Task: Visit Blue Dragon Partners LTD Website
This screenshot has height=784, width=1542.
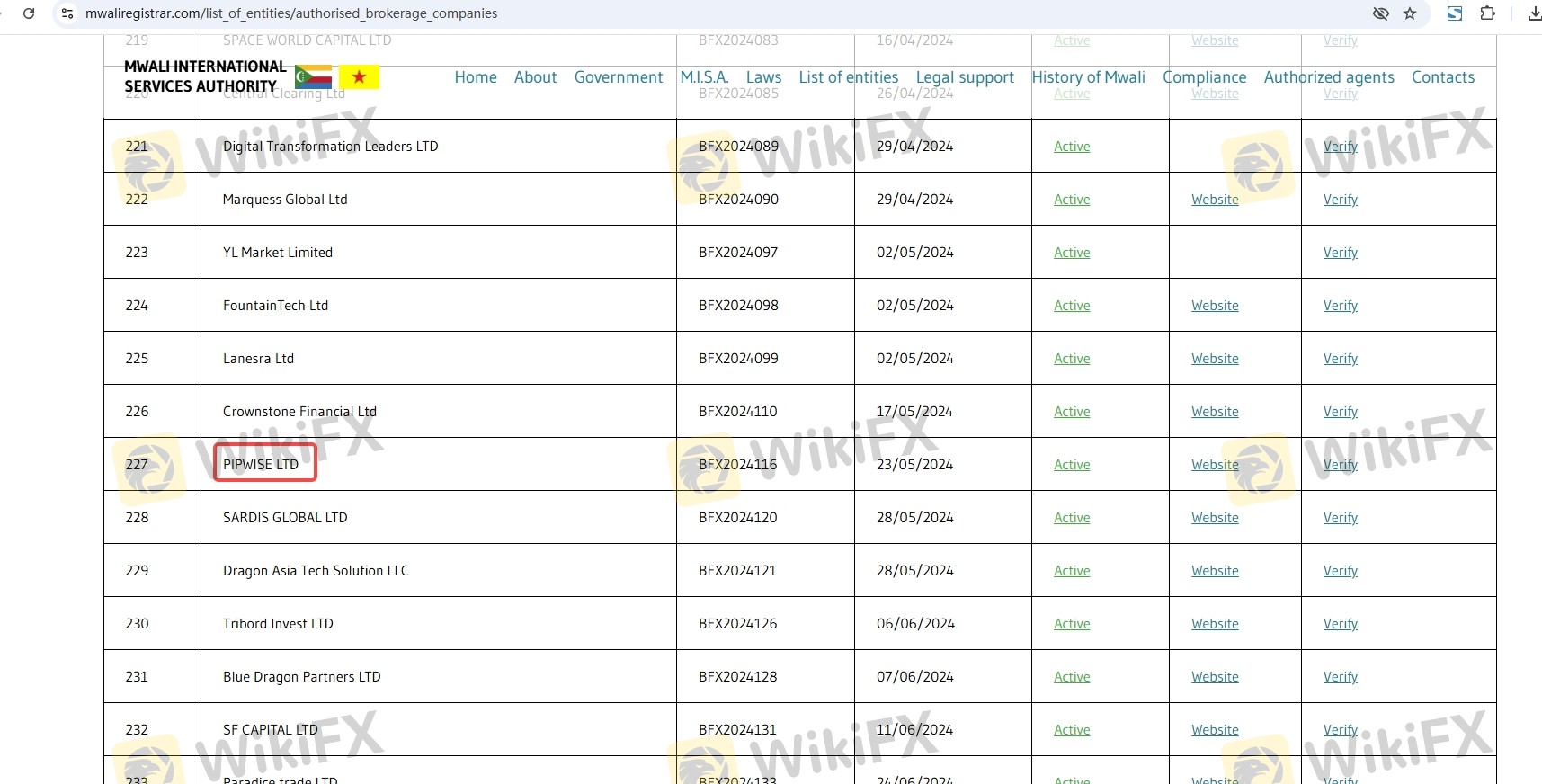Action: pos(1215,677)
